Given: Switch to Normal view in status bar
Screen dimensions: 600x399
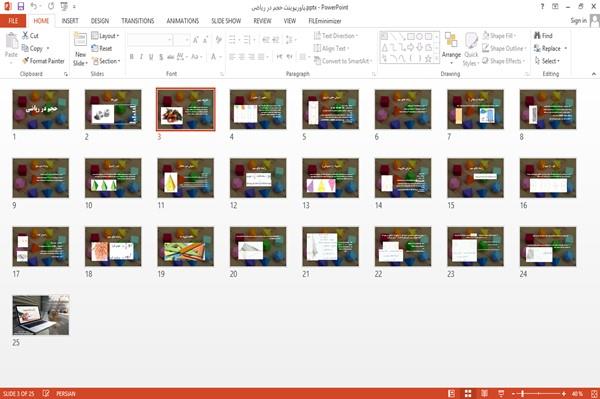Looking at the screenshot, I should click(x=452, y=393).
